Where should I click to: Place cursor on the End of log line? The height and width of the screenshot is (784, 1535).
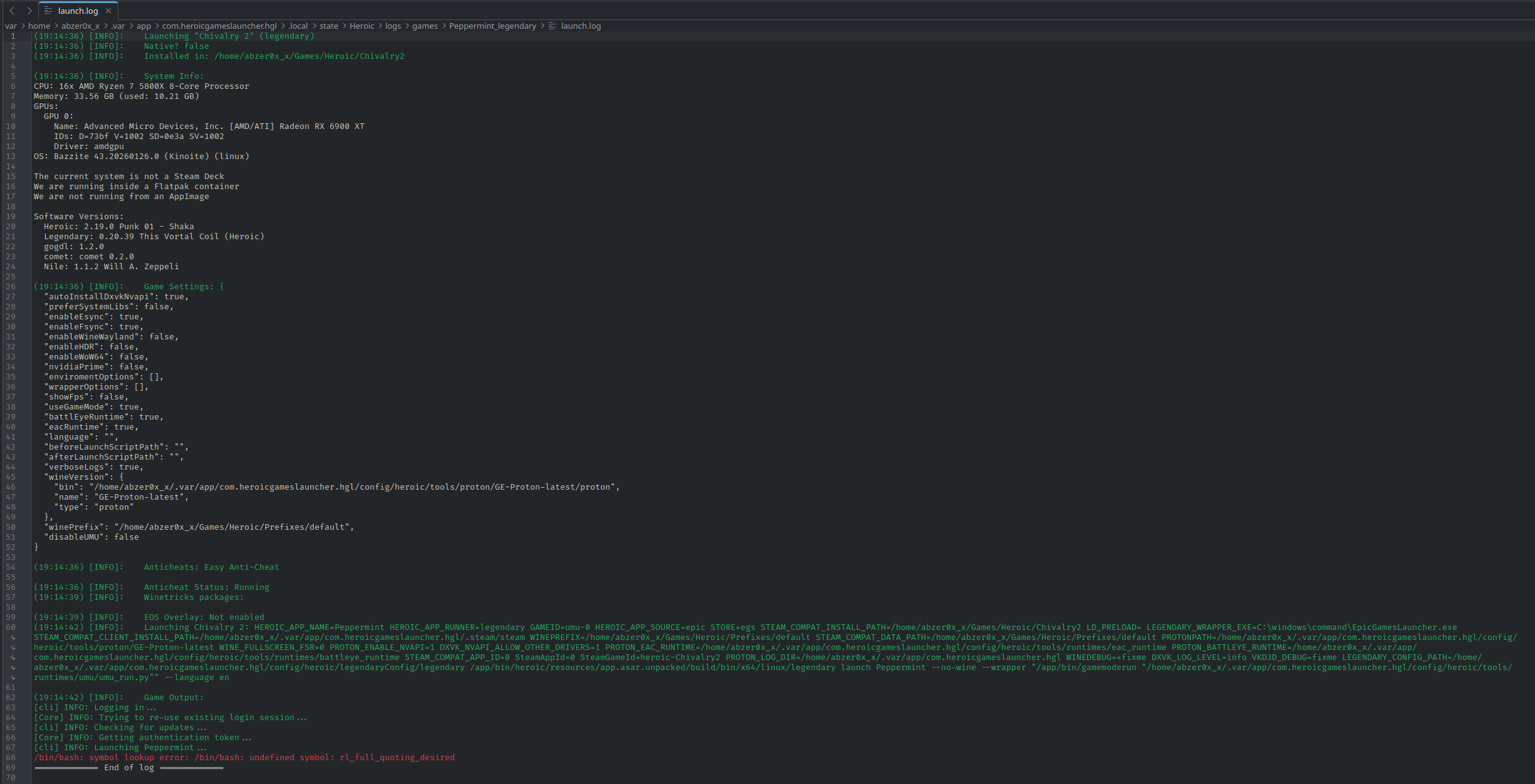[130, 767]
